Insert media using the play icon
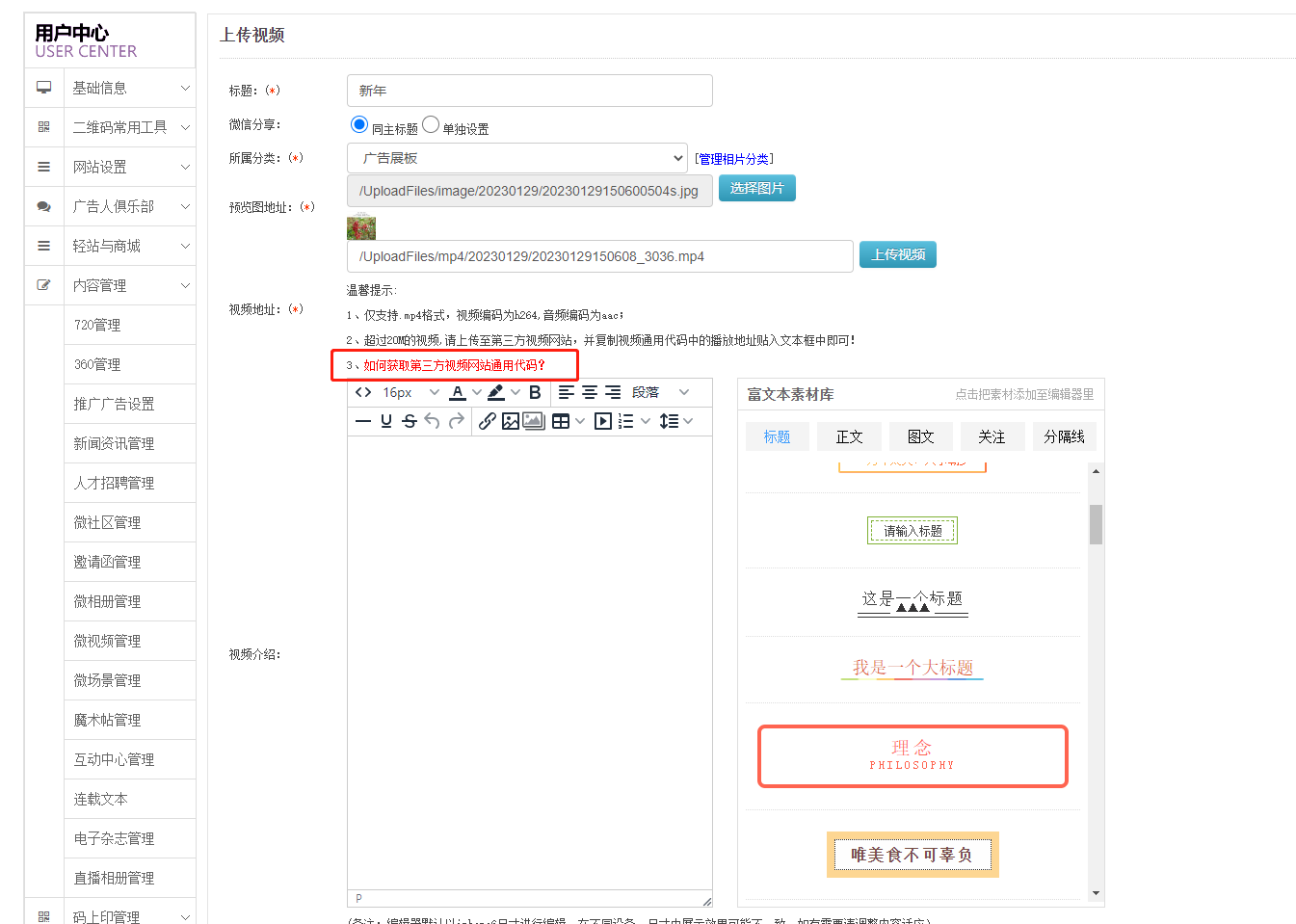 [x=603, y=421]
